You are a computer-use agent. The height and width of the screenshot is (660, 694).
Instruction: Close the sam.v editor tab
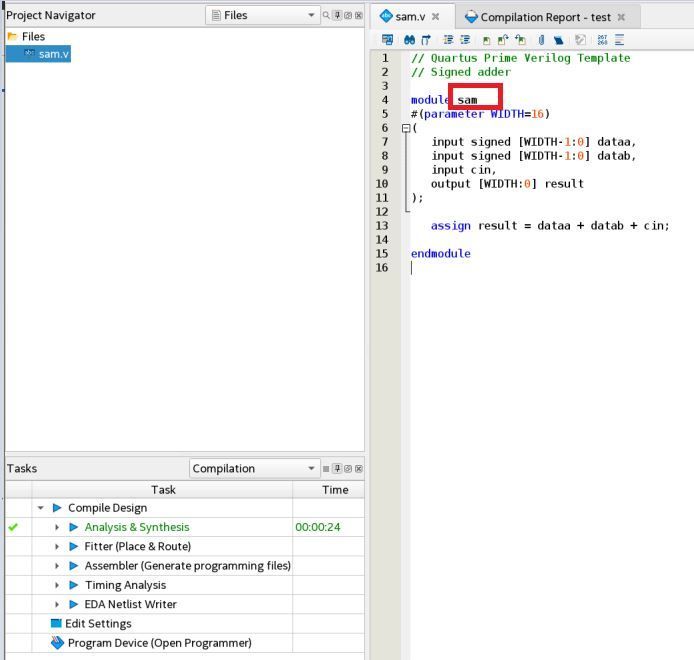[435, 17]
